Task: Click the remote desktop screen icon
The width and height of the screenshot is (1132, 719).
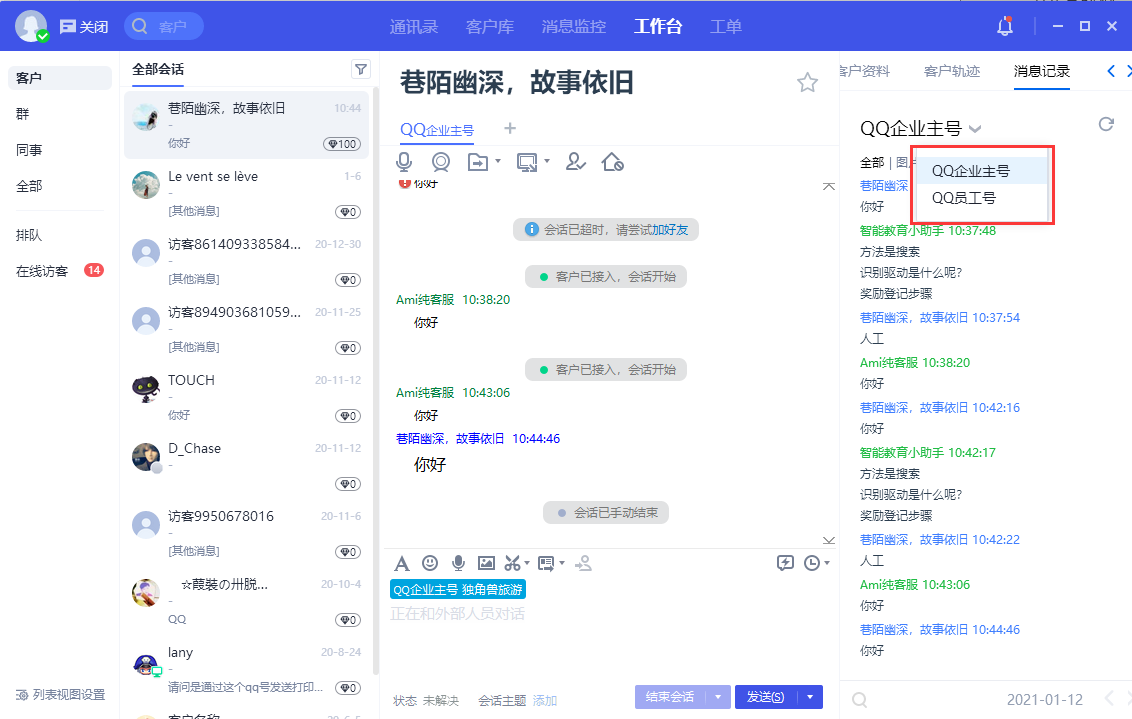Action: [527, 162]
